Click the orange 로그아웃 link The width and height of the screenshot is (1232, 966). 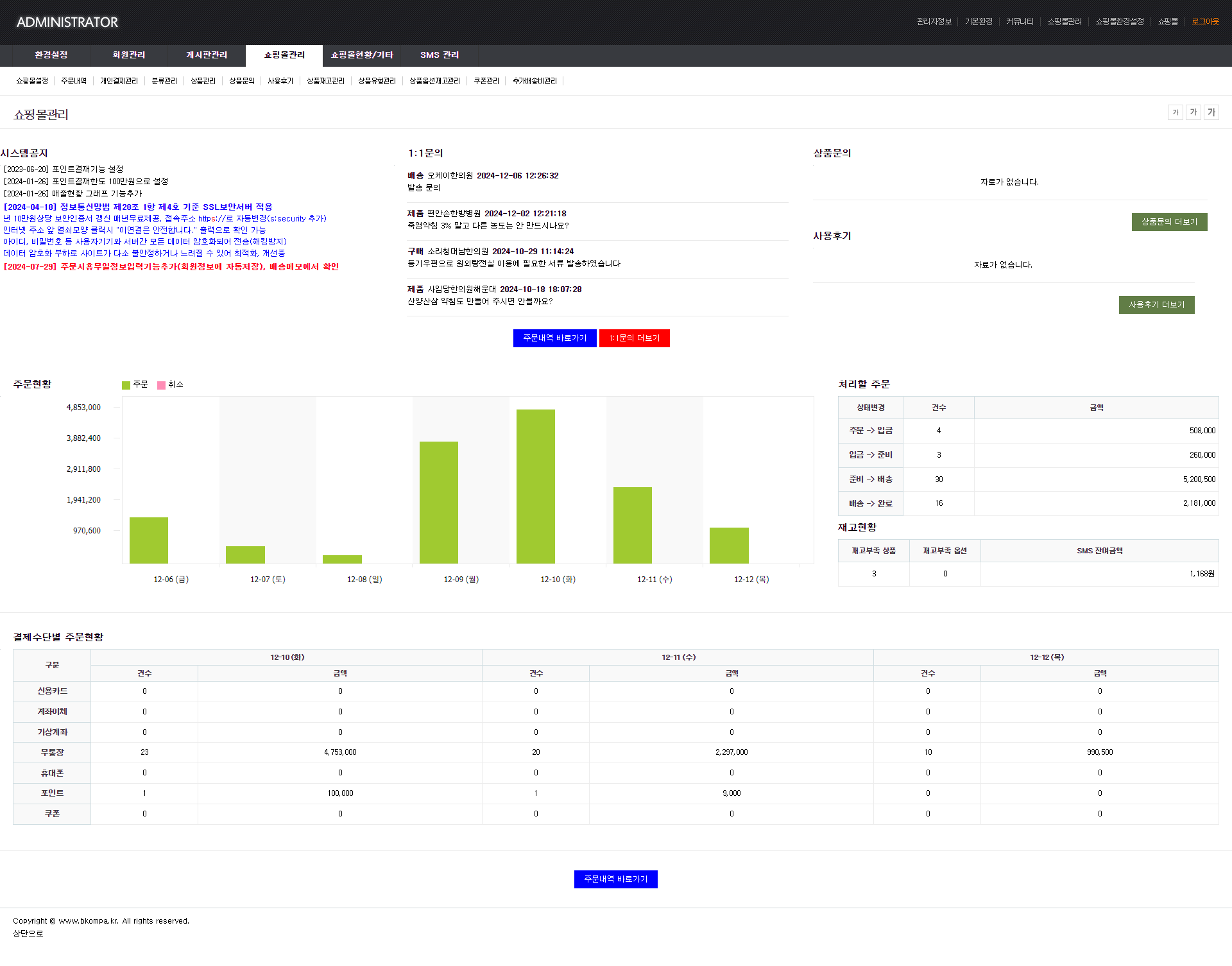(x=1205, y=22)
